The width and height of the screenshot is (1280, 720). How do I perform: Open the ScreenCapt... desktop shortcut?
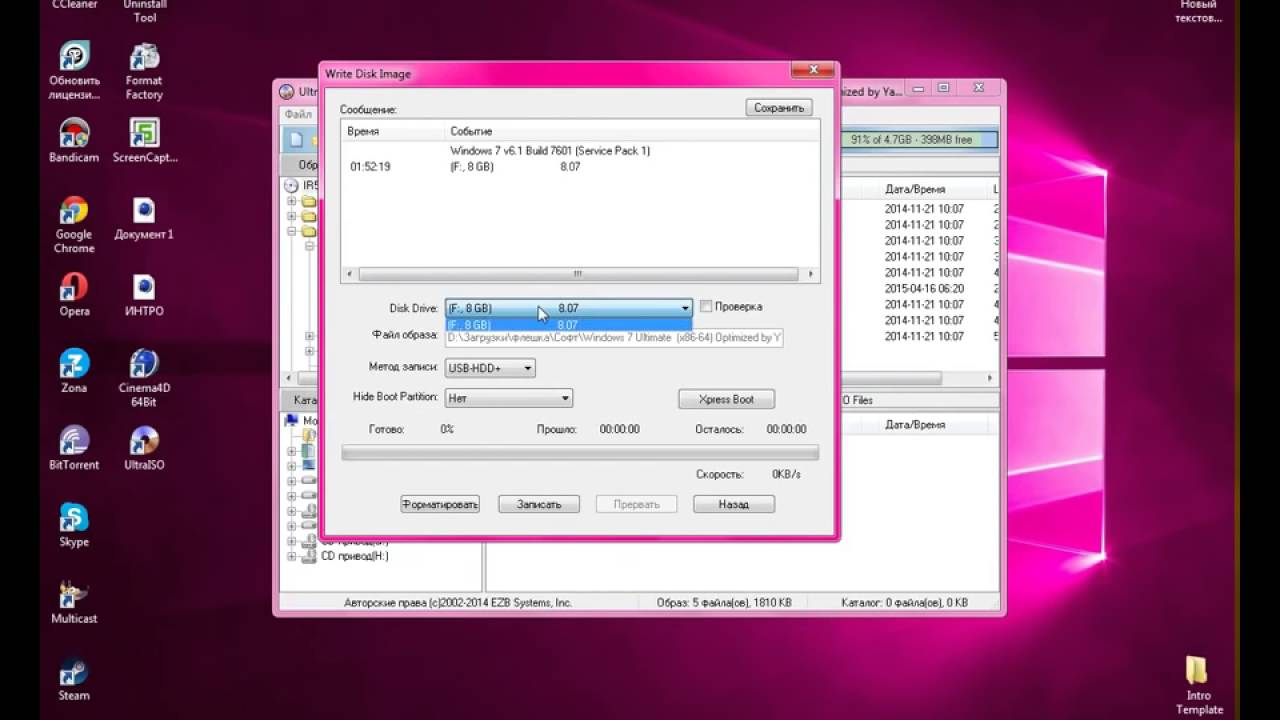pyautogui.click(x=145, y=141)
